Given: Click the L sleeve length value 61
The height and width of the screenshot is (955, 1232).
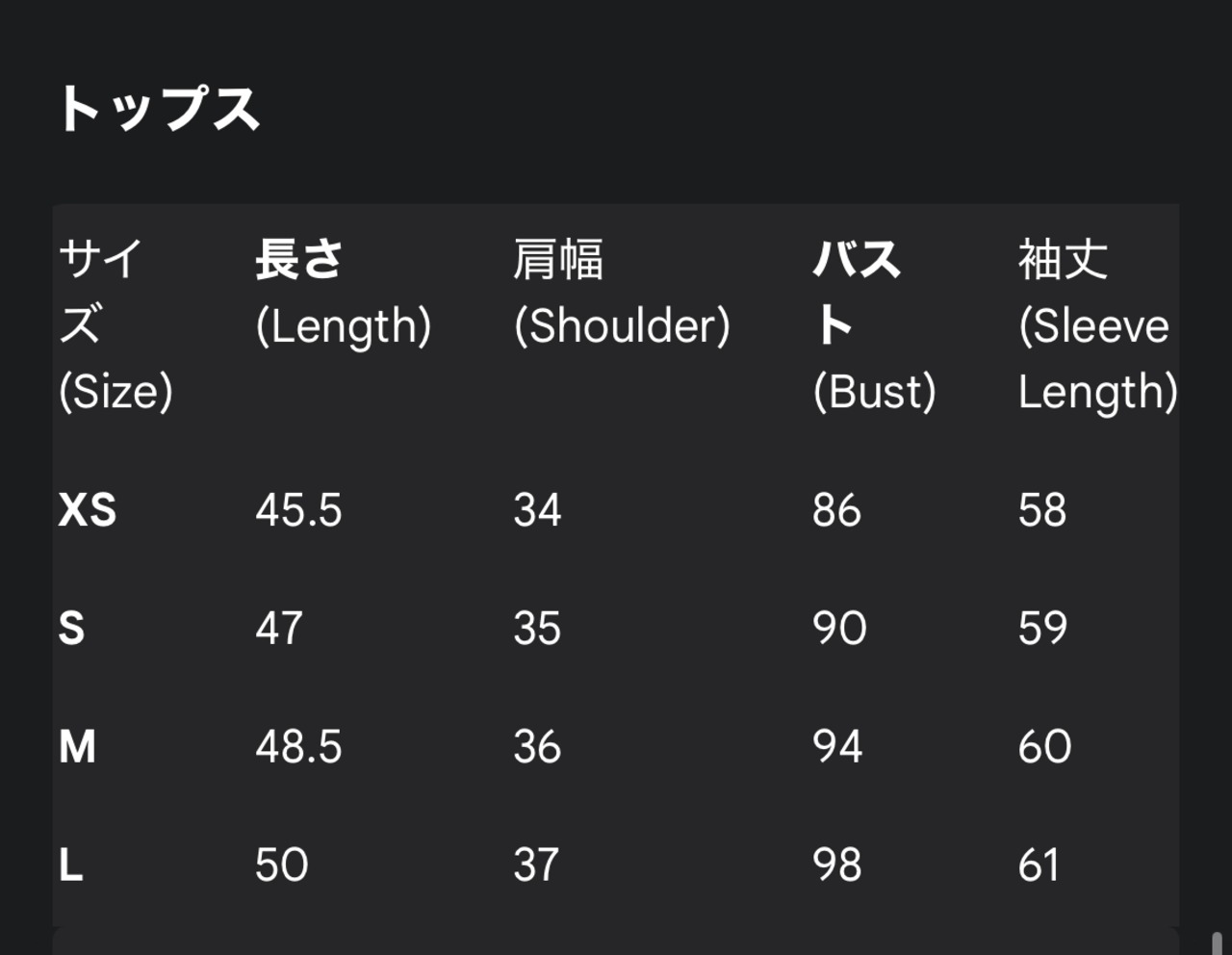Looking at the screenshot, I should (1039, 865).
